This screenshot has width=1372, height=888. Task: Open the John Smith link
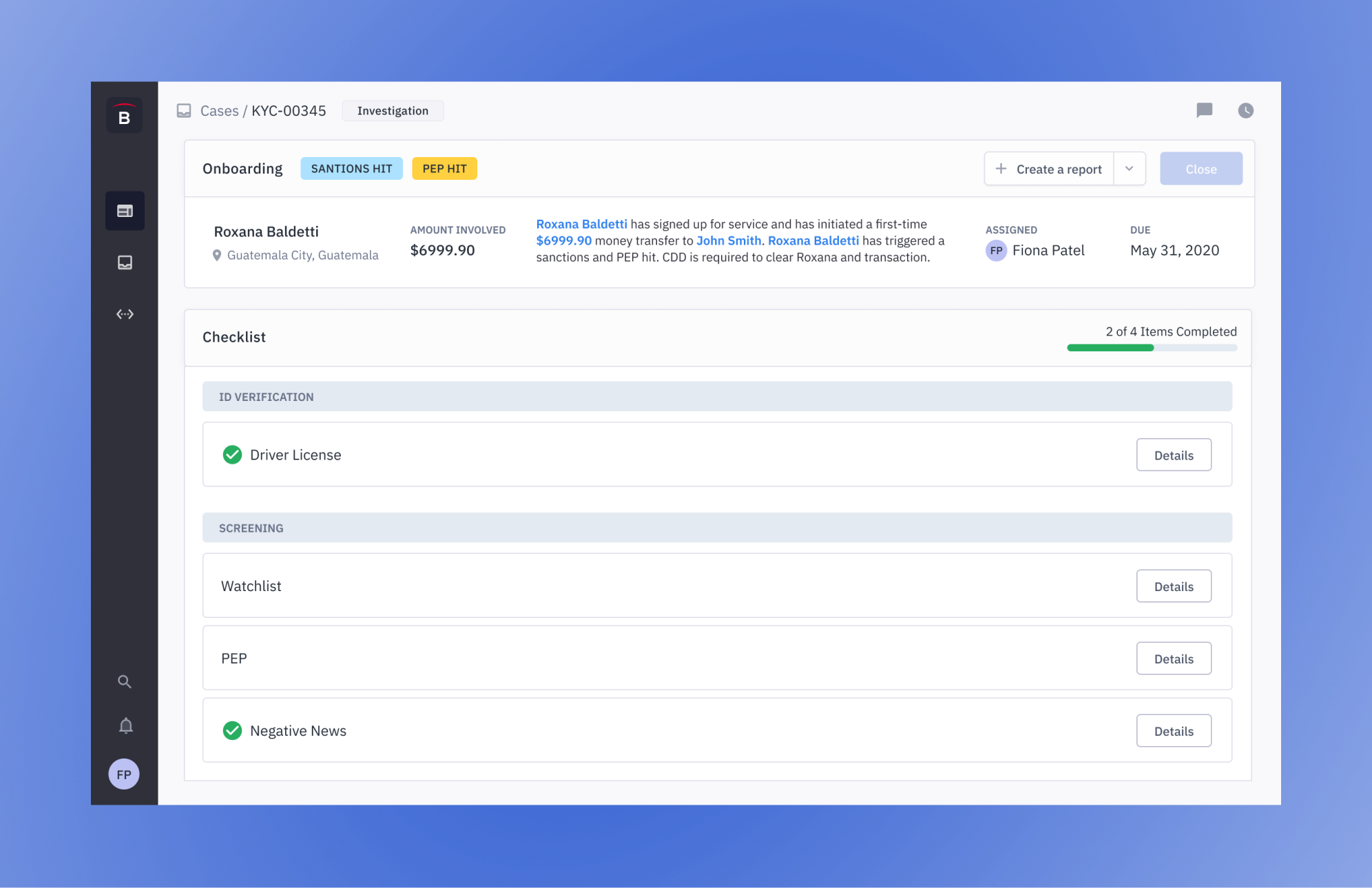[x=728, y=240]
